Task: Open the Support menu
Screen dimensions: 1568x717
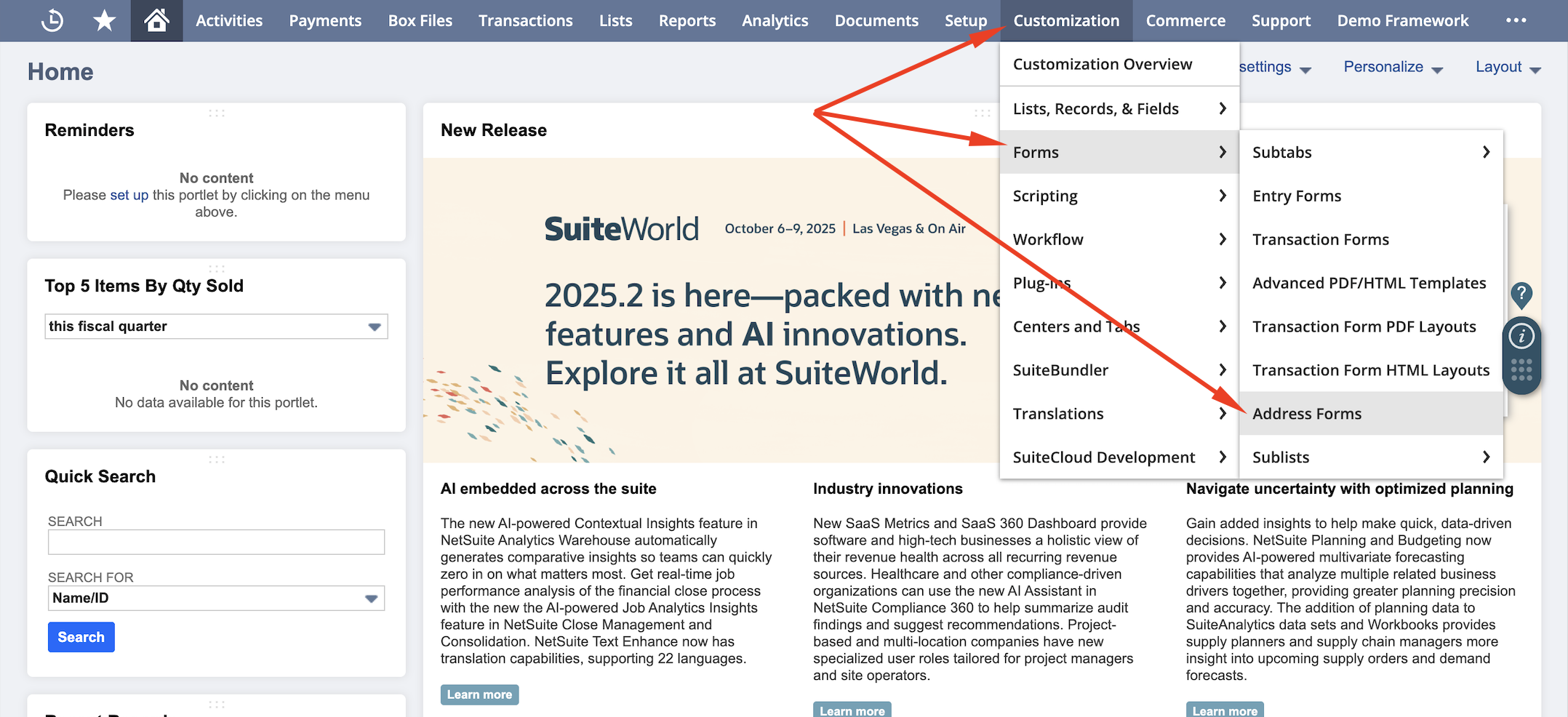Action: tap(1281, 20)
